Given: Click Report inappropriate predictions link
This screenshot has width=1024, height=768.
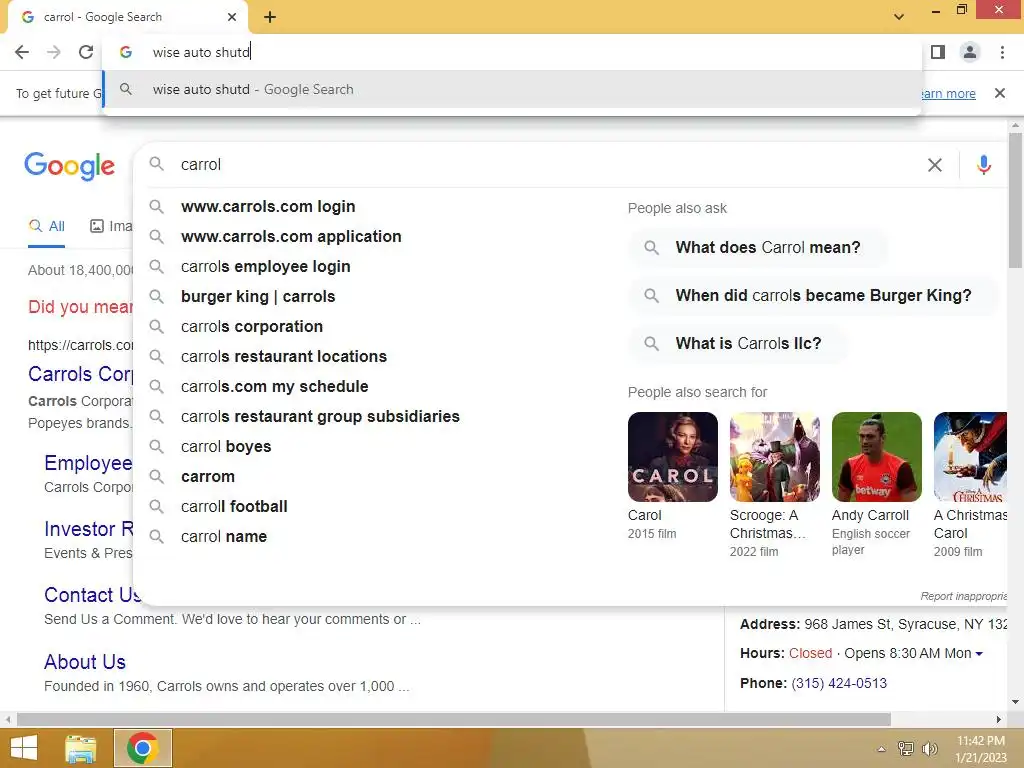Looking at the screenshot, I should (x=963, y=596).
